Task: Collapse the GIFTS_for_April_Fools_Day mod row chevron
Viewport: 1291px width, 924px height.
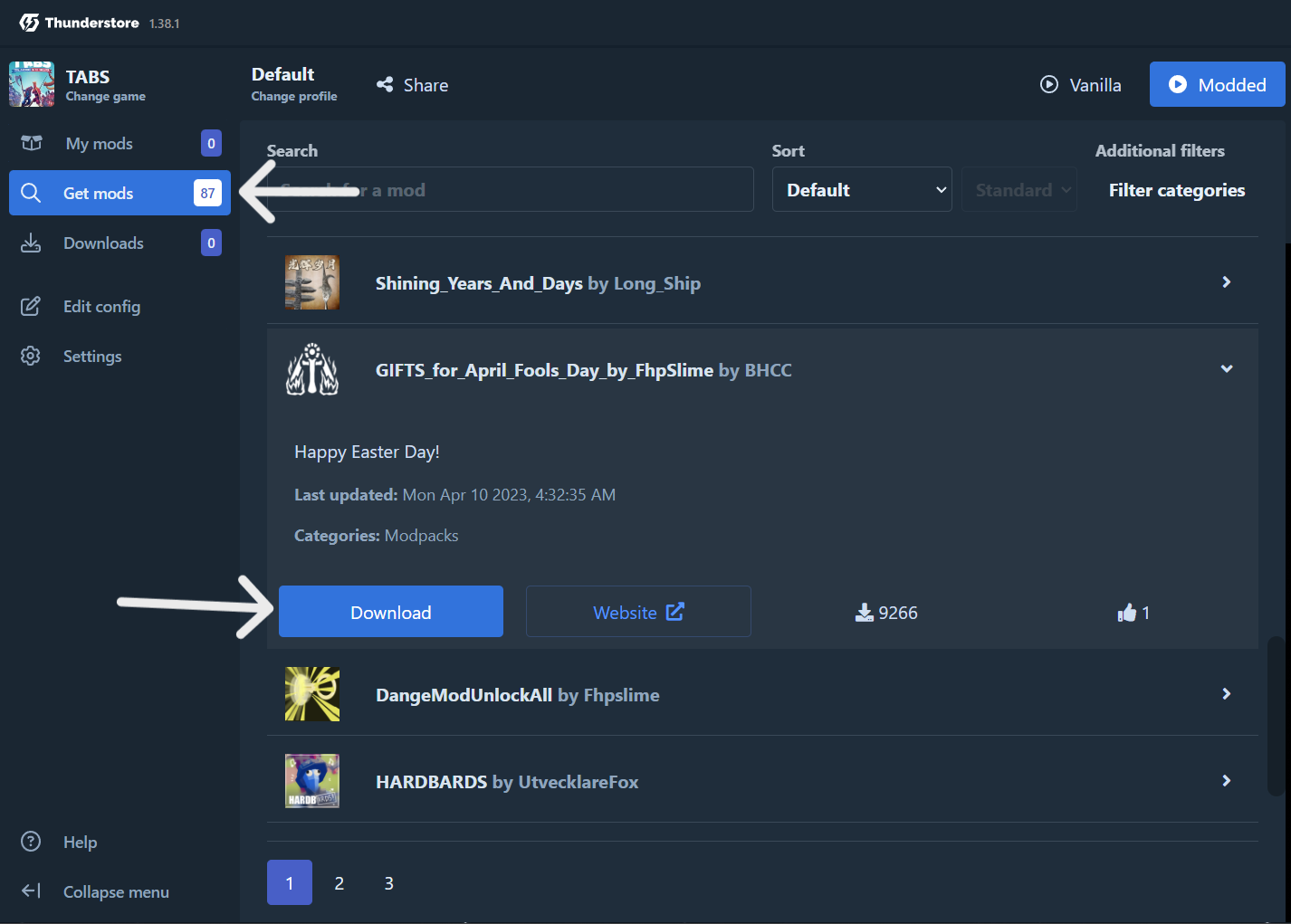Action: [1227, 368]
